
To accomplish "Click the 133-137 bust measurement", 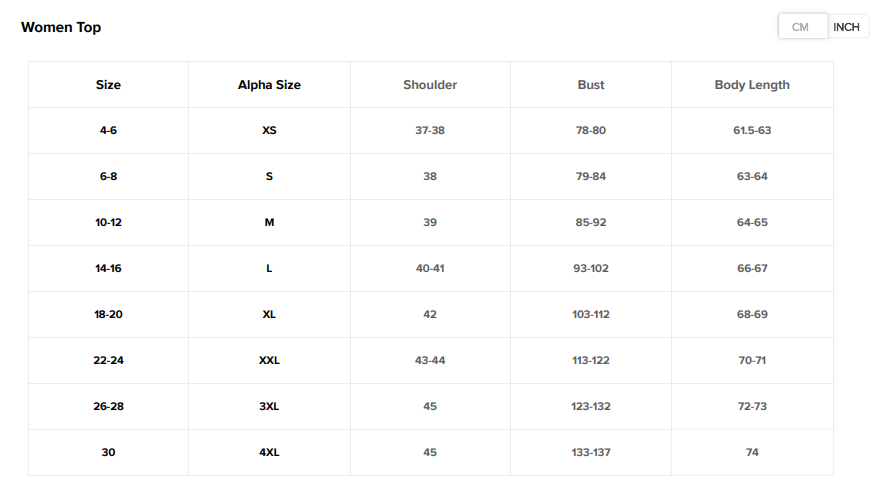I will [x=591, y=453].
